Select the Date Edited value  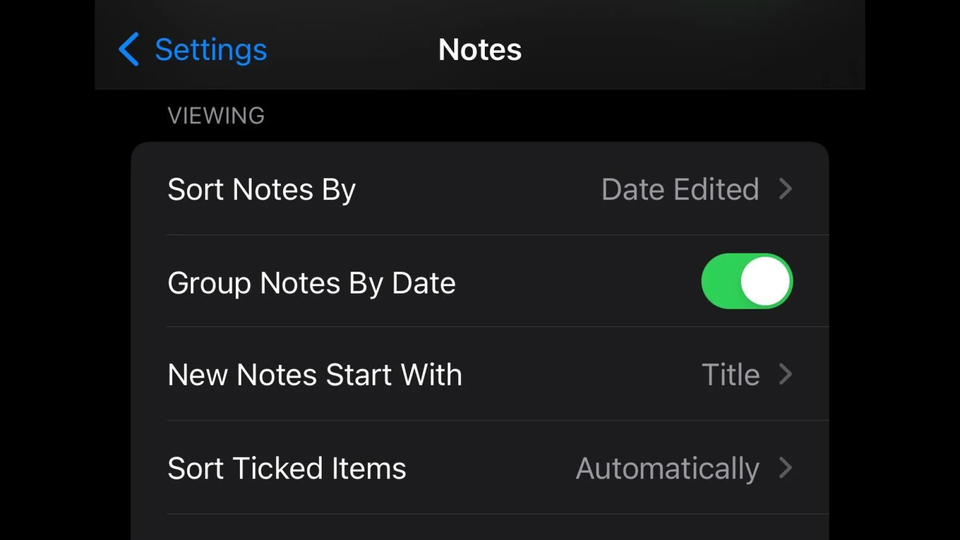(x=680, y=189)
